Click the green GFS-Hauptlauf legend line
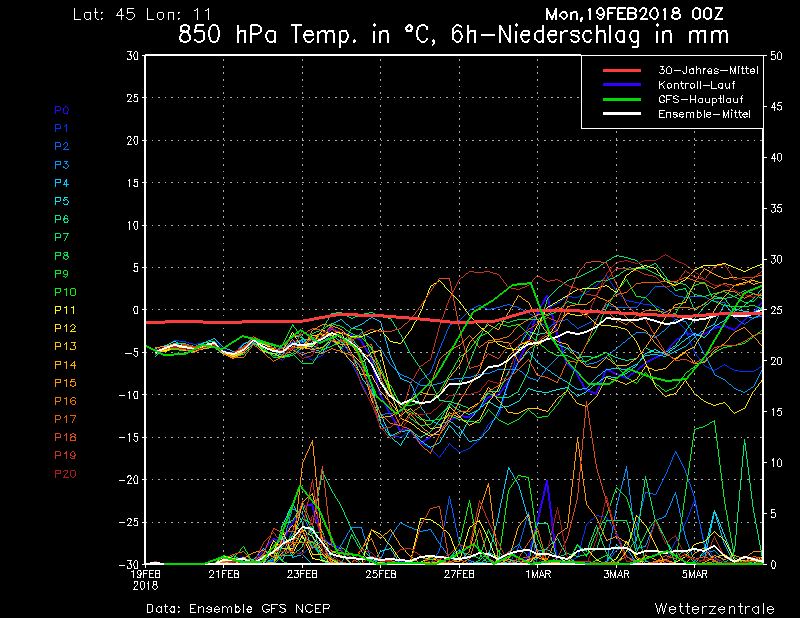Viewport: 800px width, 618px height. tap(621, 99)
